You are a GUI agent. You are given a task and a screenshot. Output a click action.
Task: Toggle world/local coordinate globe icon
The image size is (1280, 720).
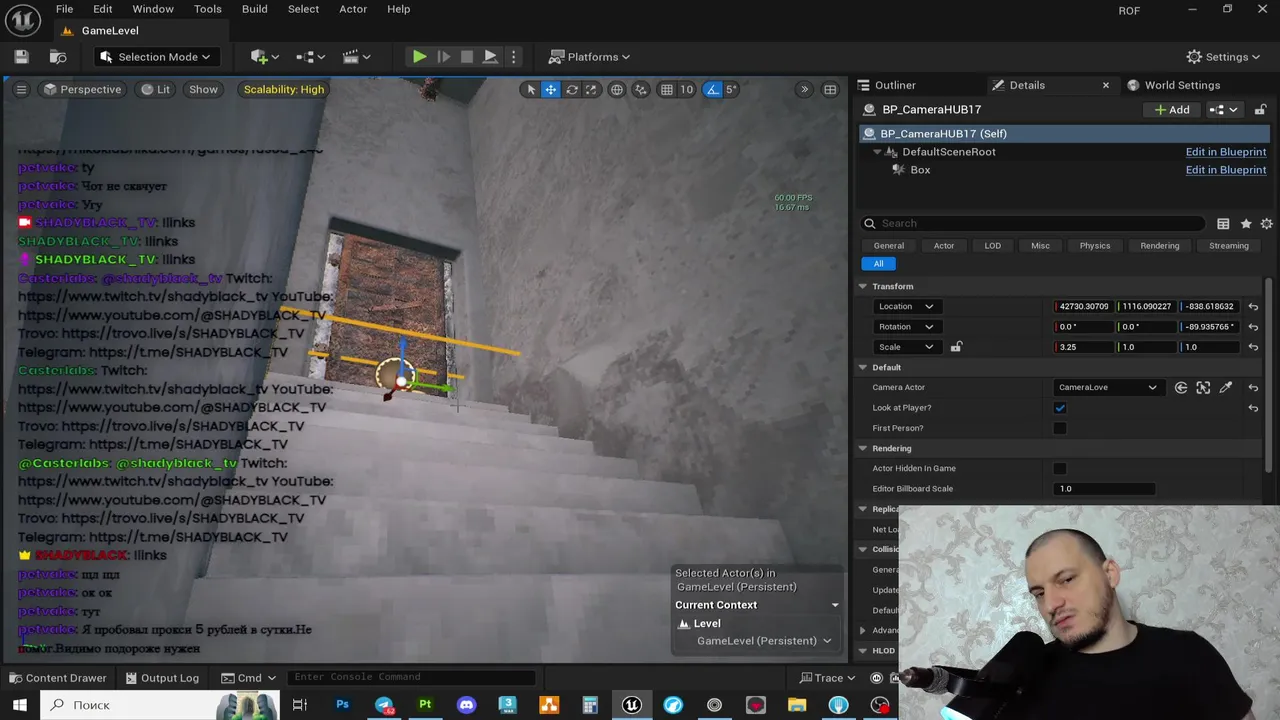pos(617,89)
